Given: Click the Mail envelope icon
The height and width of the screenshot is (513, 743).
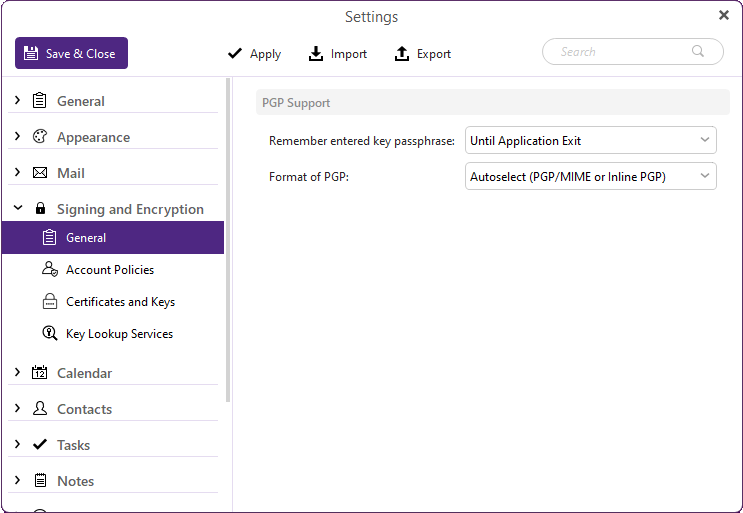Looking at the screenshot, I should 40,172.
